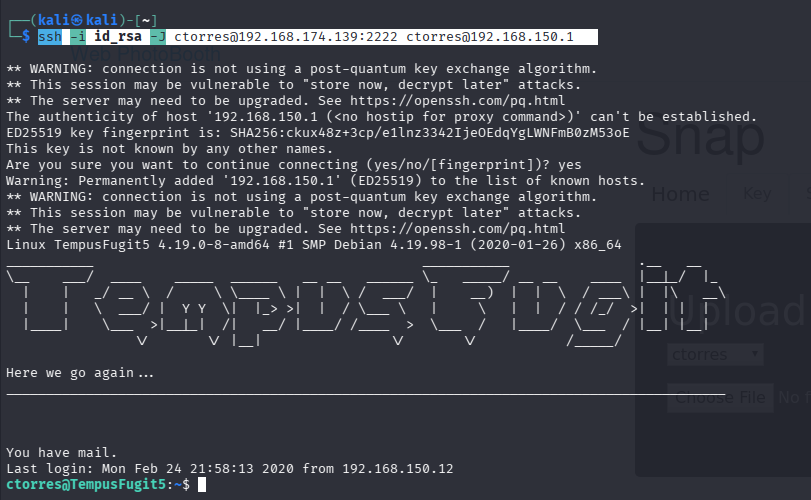The image size is (811, 500).
Task: Open the ctorres dropdown in background page
Action: click(x=715, y=354)
